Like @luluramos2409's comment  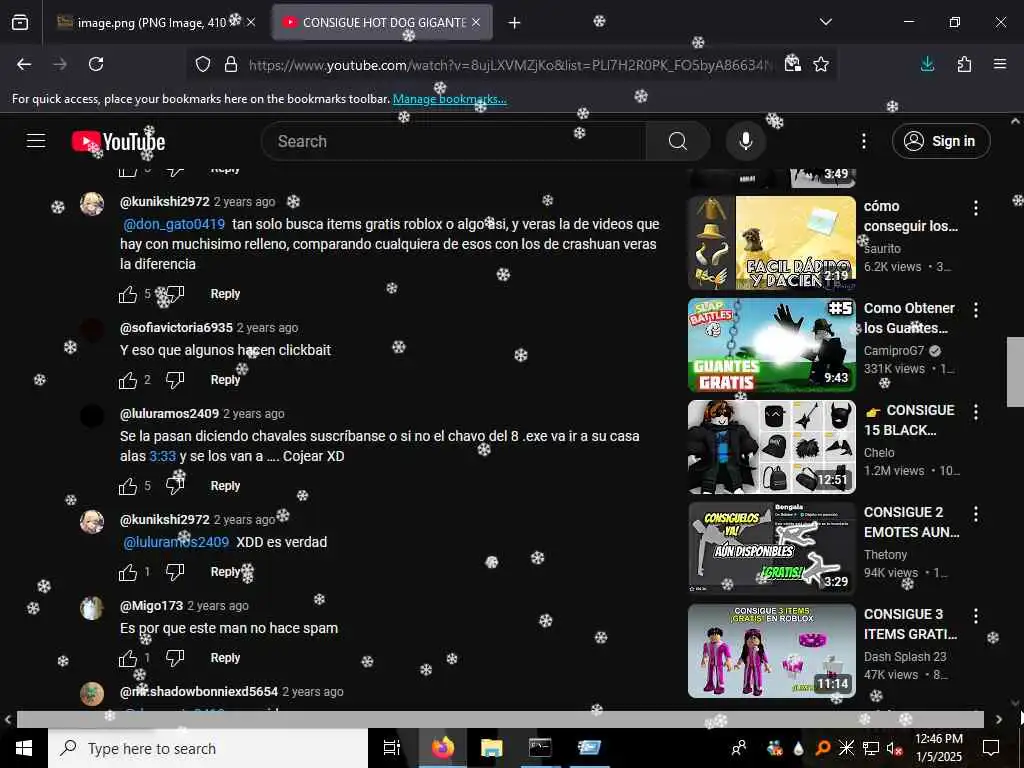[x=128, y=487]
